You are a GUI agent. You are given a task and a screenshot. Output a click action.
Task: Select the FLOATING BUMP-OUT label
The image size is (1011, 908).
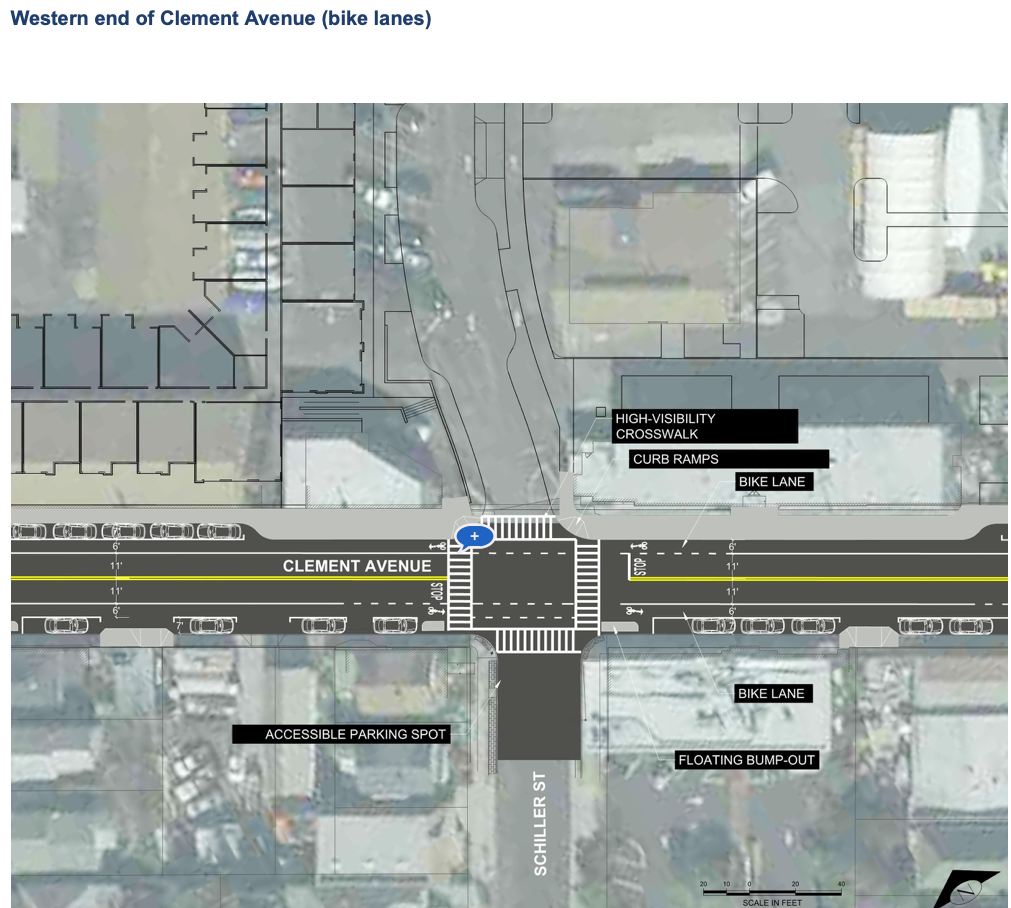pos(747,760)
